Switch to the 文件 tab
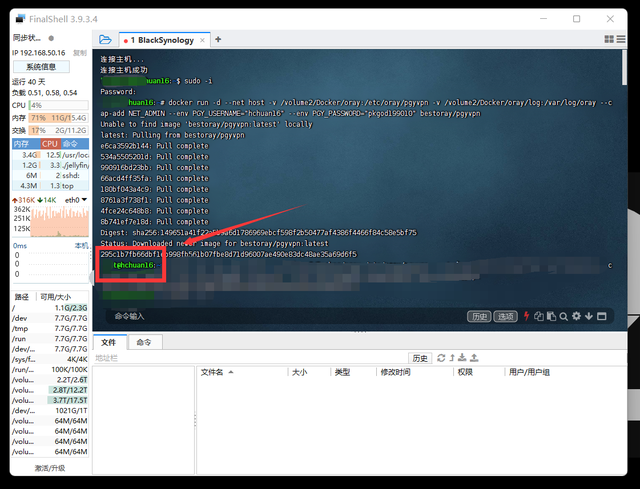This screenshot has height=489, width=640. 109,342
